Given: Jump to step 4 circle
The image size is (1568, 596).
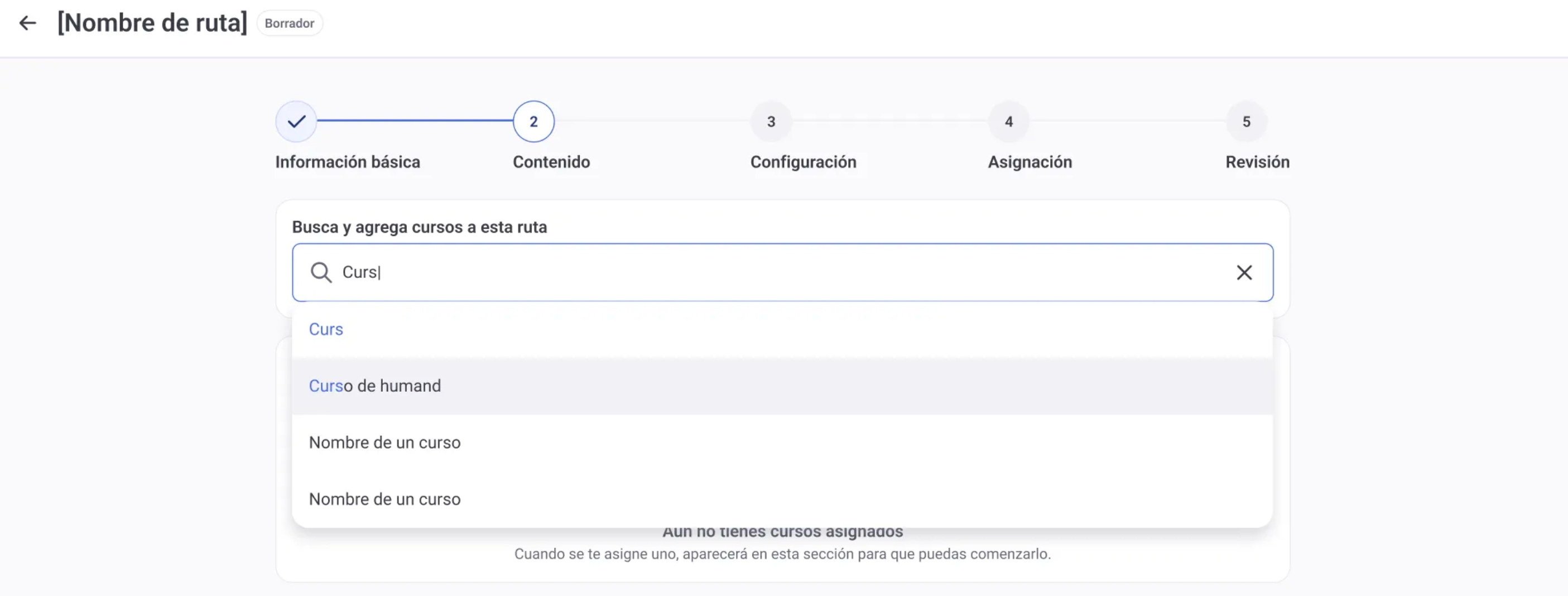Looking at the screenshot, I should pyautogui.click(x=1009, y=121).
